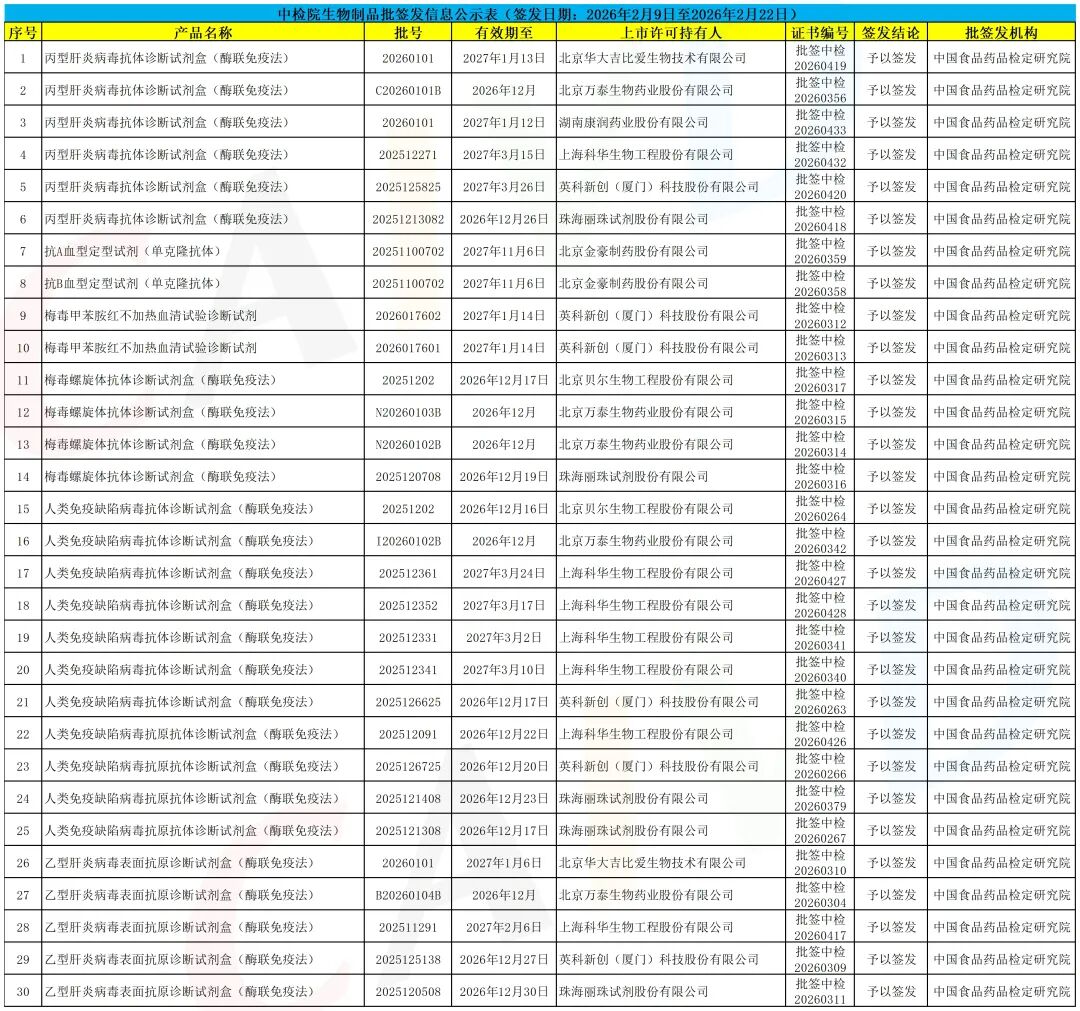Select certificate number 批签中检 20260359
Screen dimensions: 1080x1011
820,251
